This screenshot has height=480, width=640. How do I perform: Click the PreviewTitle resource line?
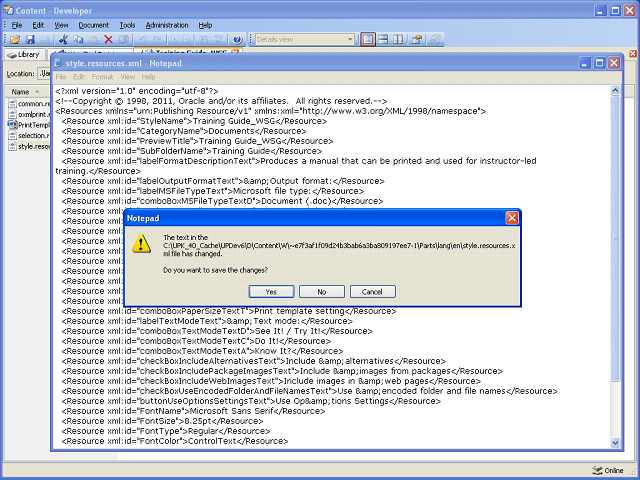point(197,141)
